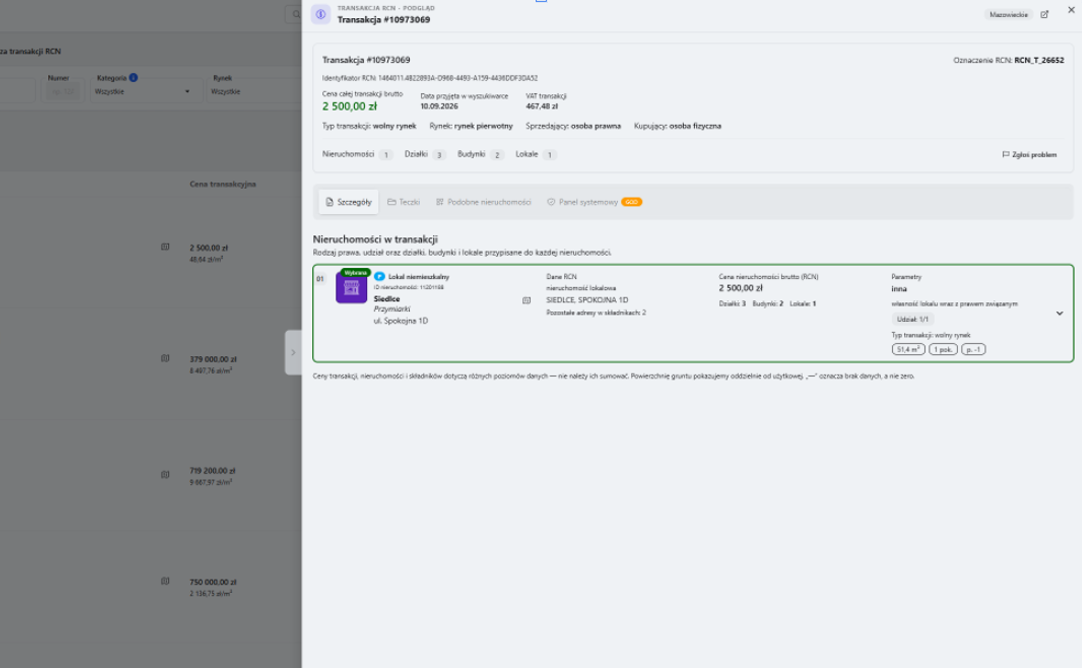Click the icon beside the background 2 500,00 zł row
This screenshot has height=668, width=1082.
(x=165, y=246)
